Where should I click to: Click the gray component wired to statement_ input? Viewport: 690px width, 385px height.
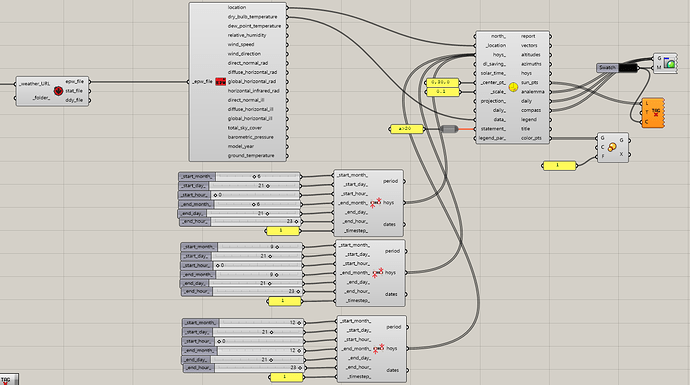point(449,129)
